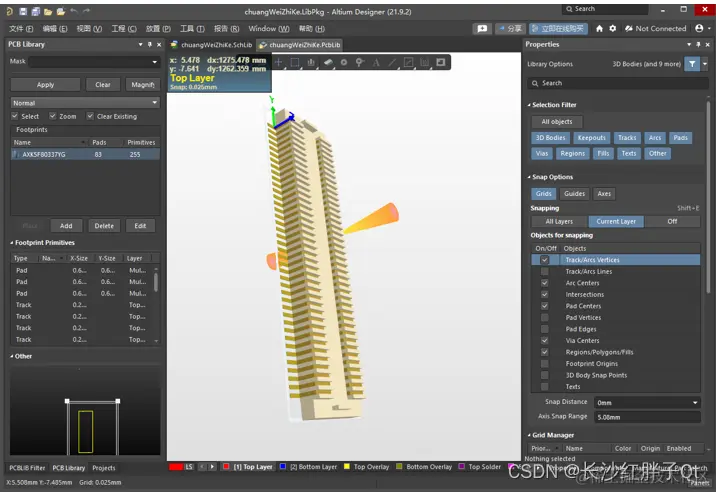Open the feedback chat icon in top bar
The height and width of the screenshot is (492, 716).
(482, 28)
